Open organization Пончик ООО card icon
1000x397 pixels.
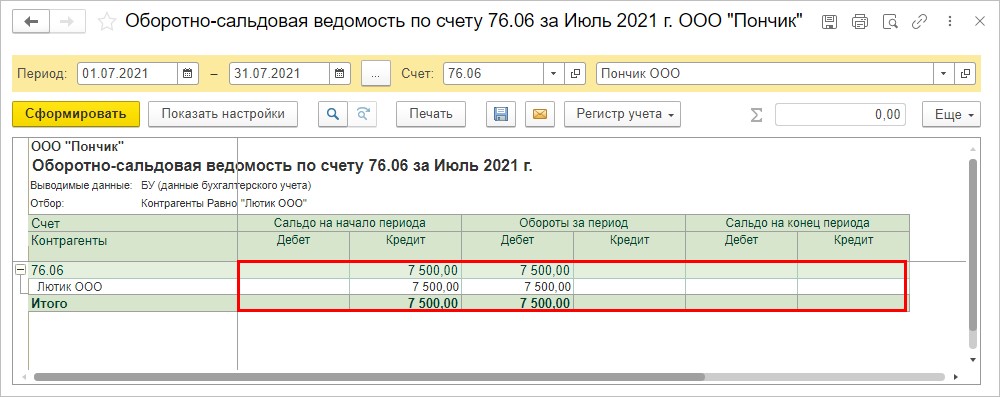(965, 73)
